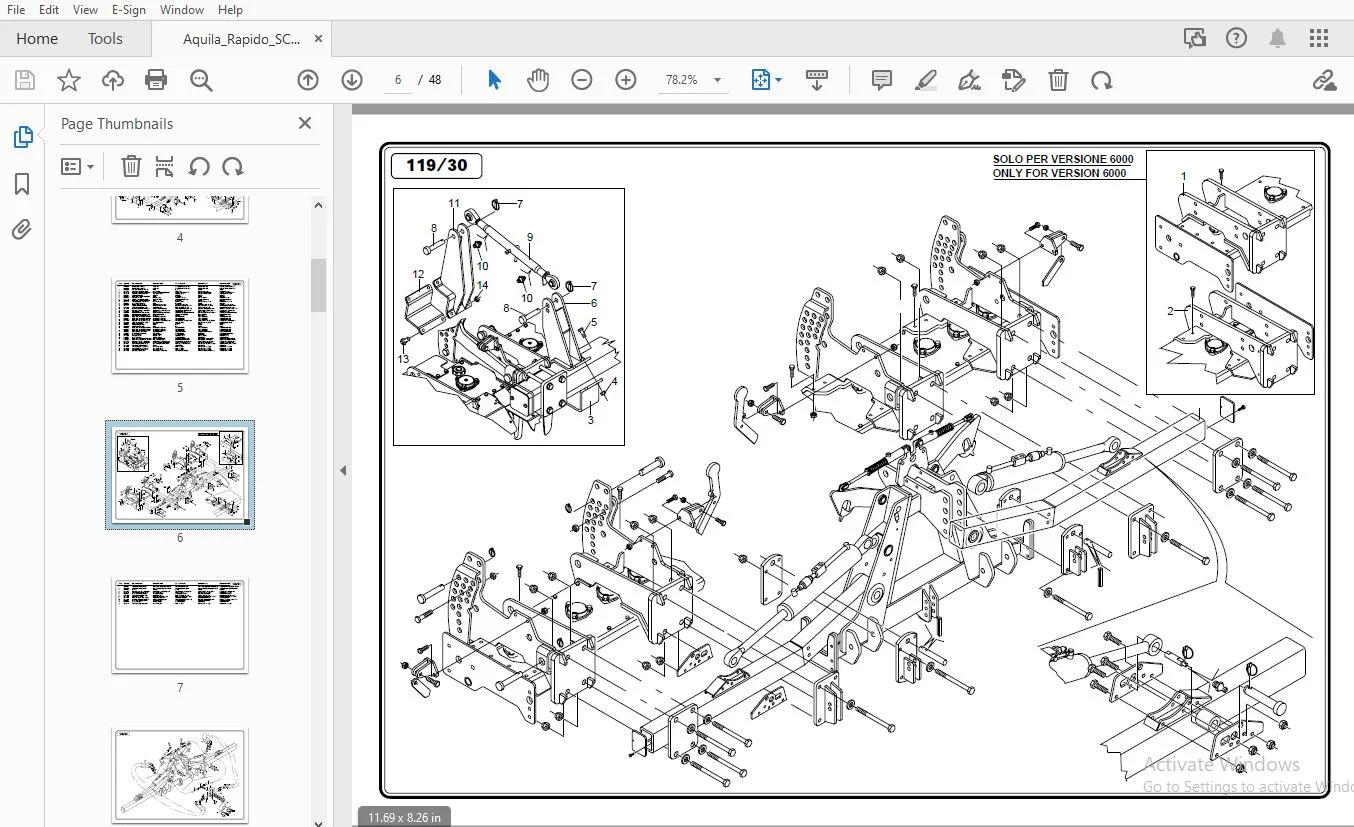The width and height of the screenshot is (1354, 827).
Task: Show the Page Thumbnails sidebar icon
Action: (22, 137)
